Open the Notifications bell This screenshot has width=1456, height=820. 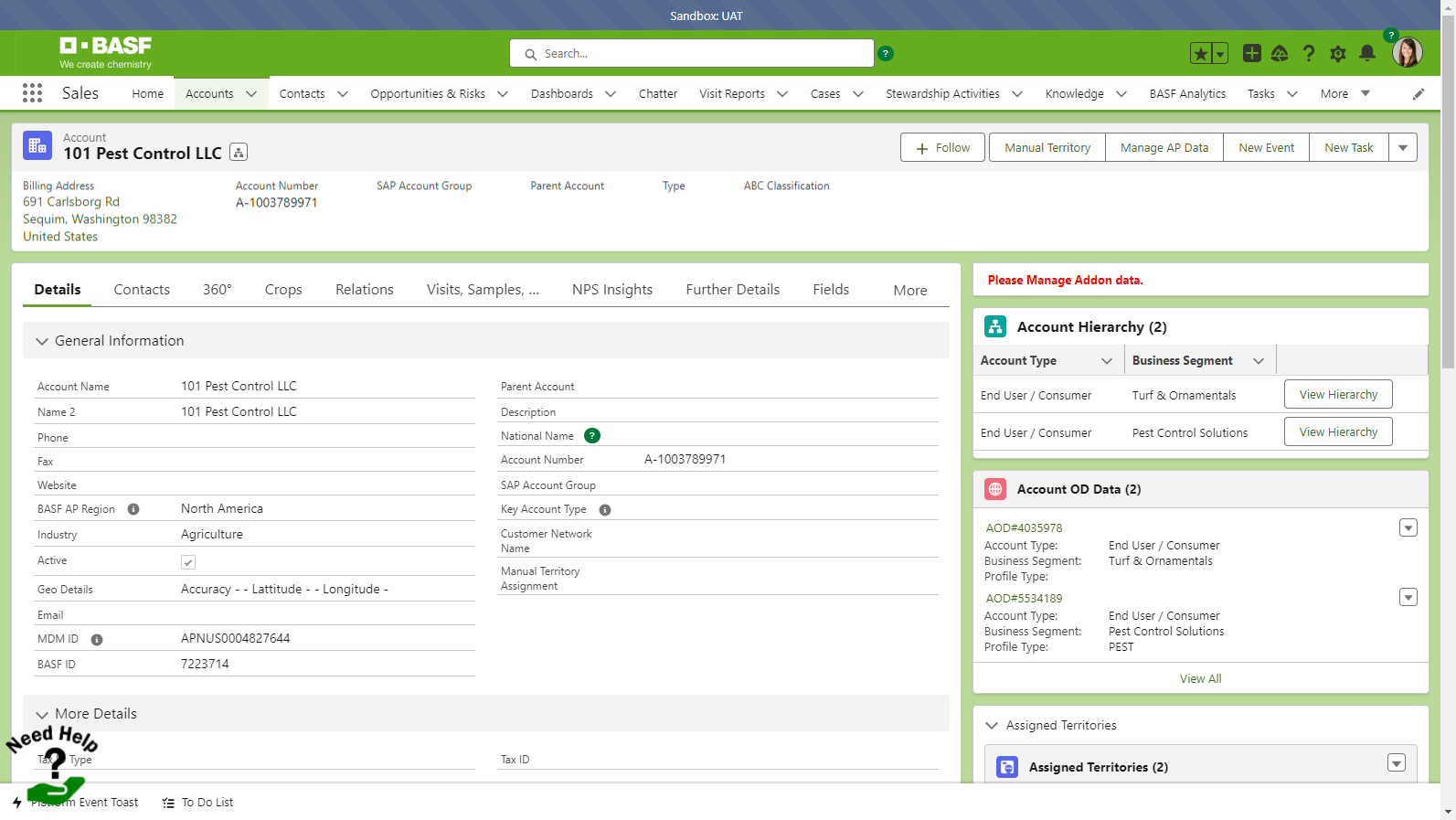pos(1367,54)
